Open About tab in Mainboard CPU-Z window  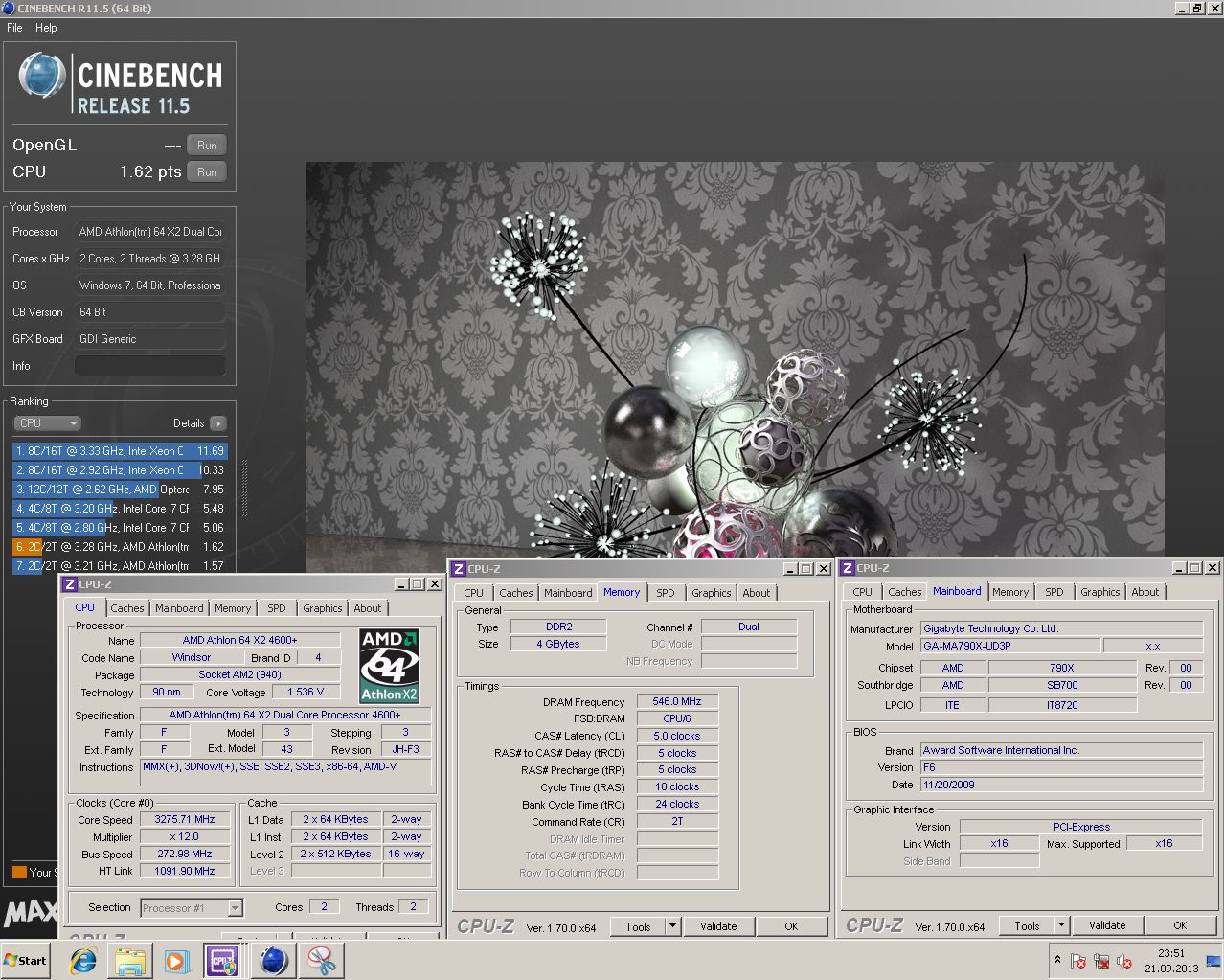click(x=1145, y=592)
